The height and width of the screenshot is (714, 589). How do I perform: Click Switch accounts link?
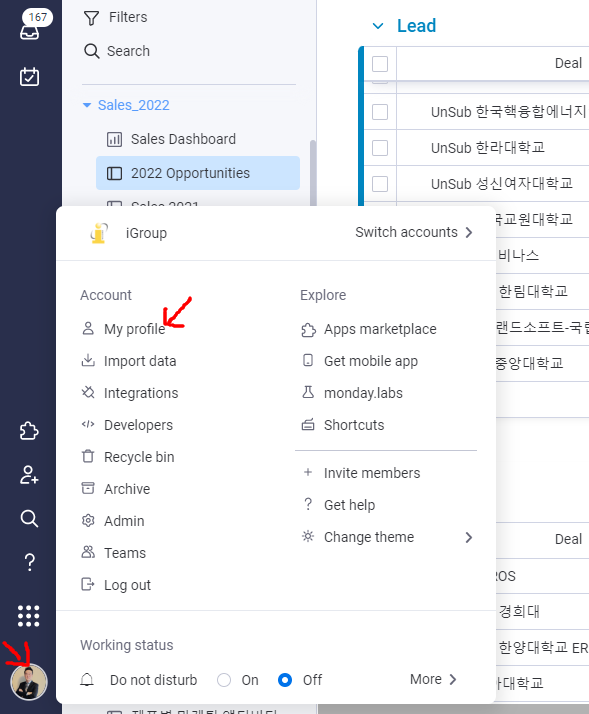(x=414, y=232)
